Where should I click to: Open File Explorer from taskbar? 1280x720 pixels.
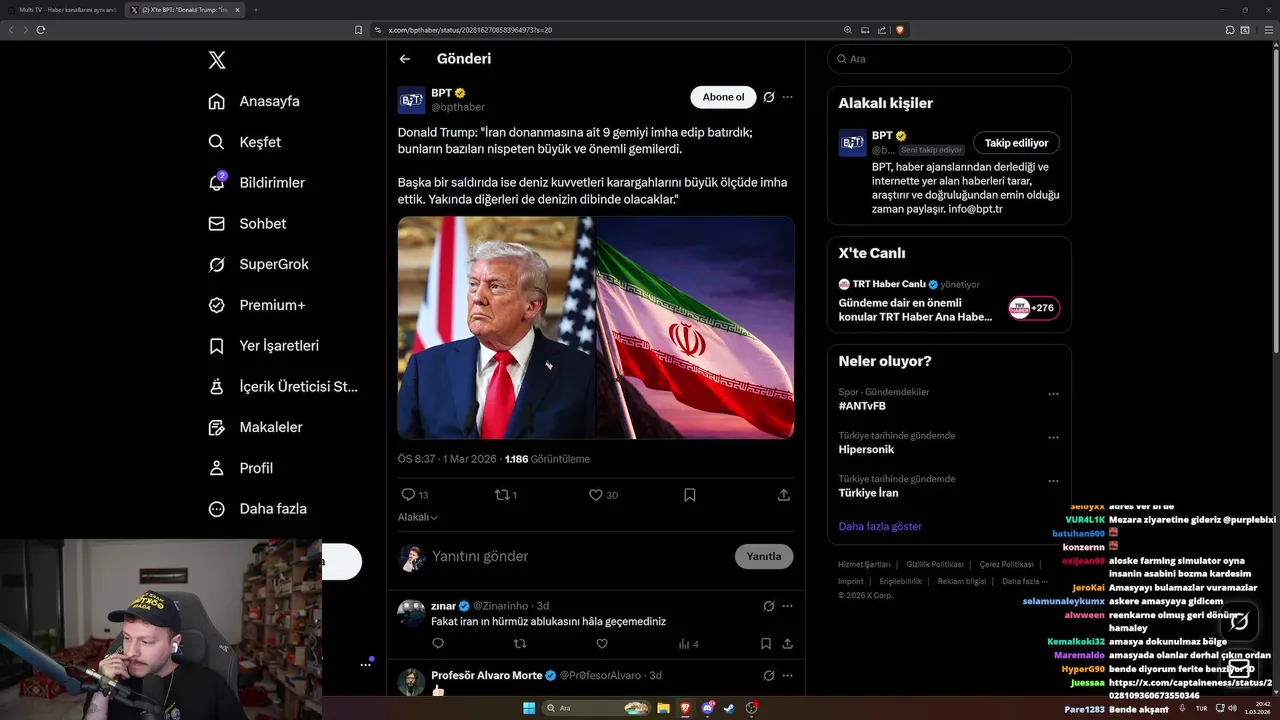point(663,708)
